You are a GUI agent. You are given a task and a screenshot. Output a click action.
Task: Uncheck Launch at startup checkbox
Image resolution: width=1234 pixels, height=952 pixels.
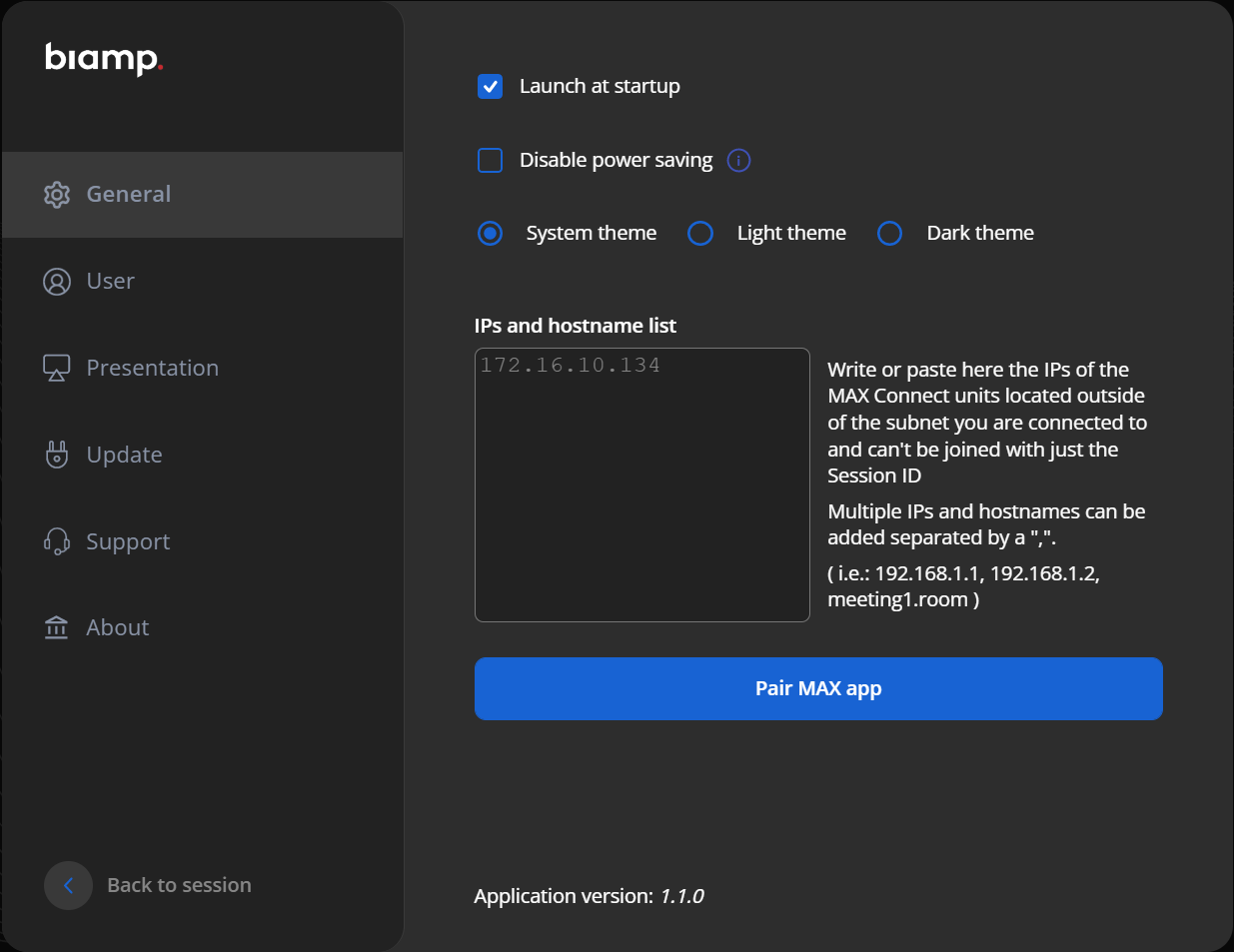[490, 87]
